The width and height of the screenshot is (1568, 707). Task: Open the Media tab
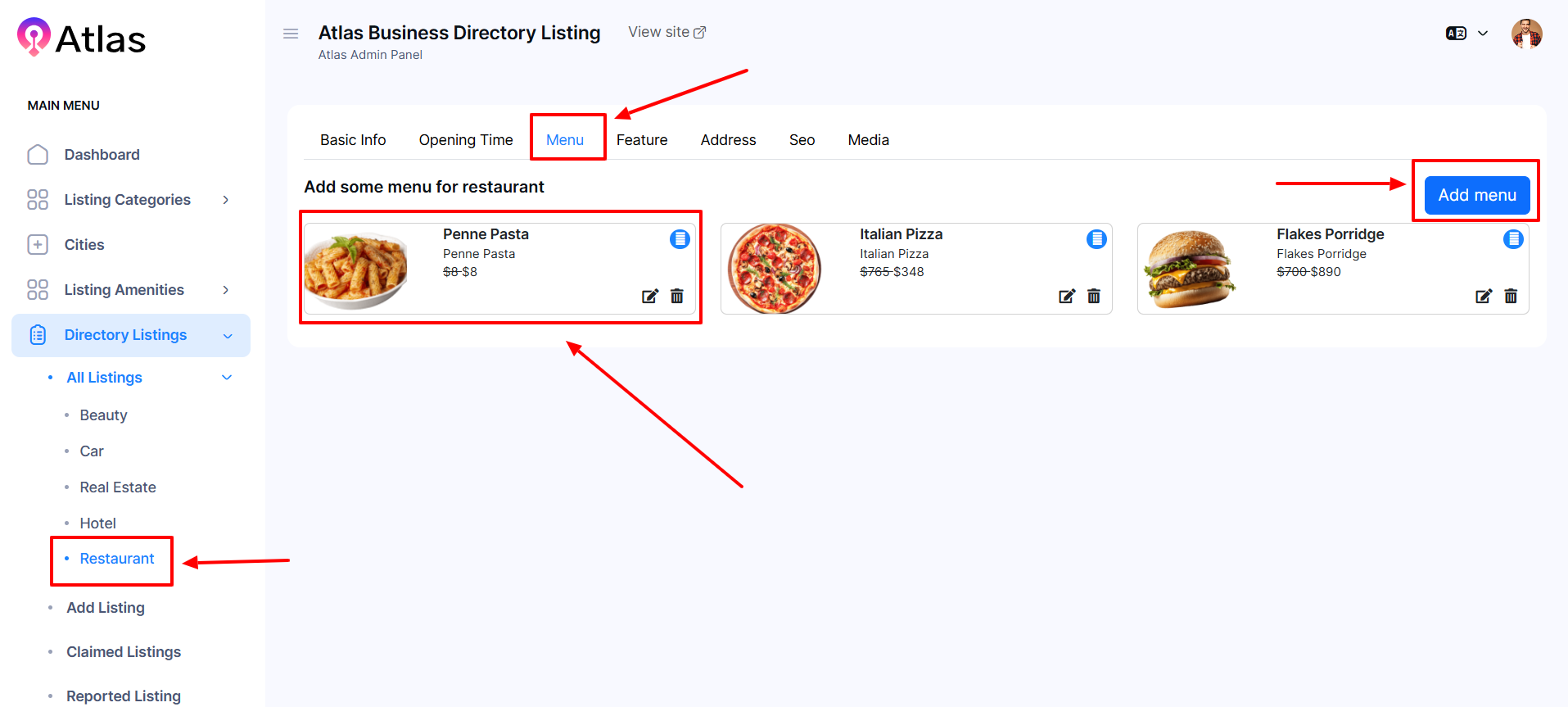click(x=868, y=140)
